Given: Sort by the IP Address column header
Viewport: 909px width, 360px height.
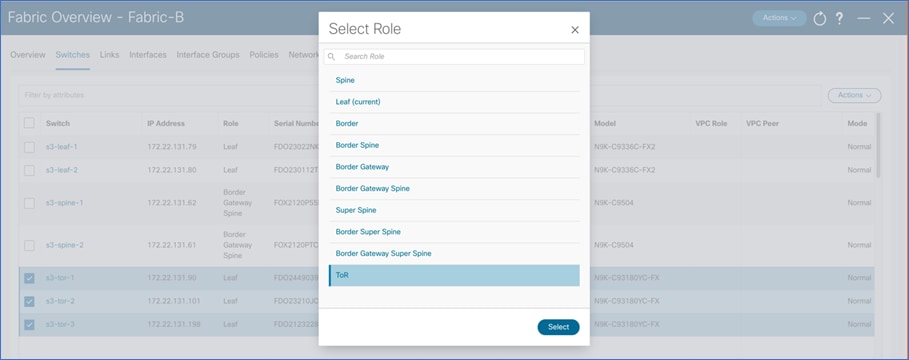Looking at the screenshot, I should (x=166, y=123).
